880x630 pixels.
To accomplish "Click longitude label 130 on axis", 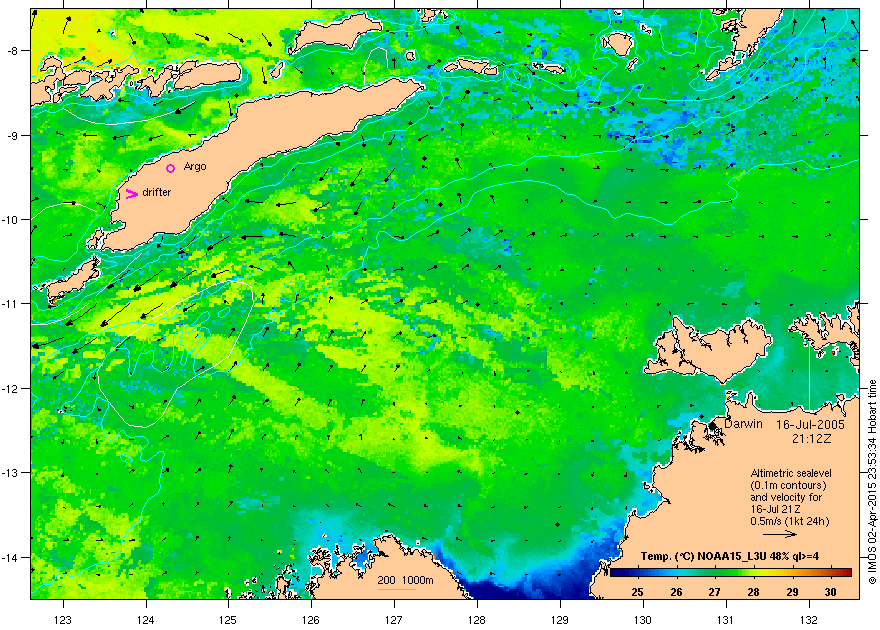I will tap(643, 620).
